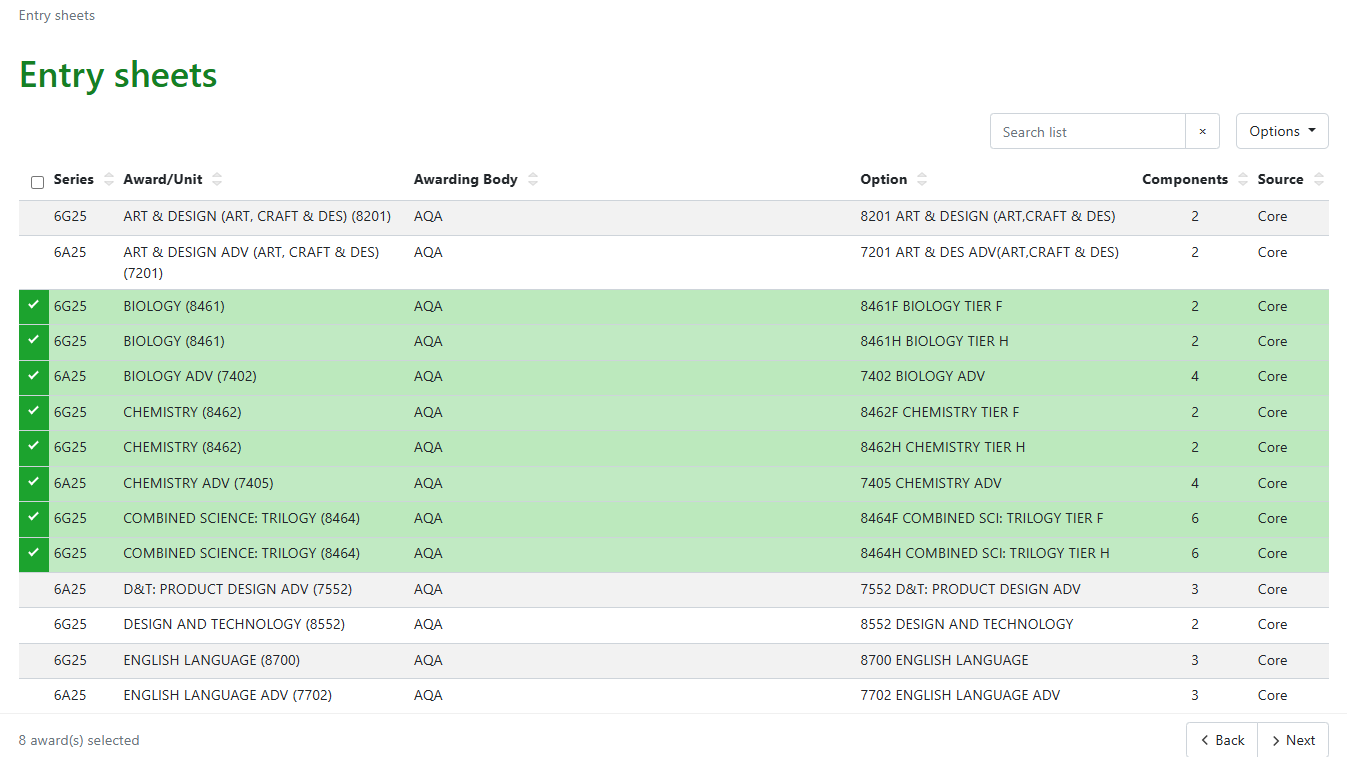Clear the search list field with the x button
1347x757 pixels.
pyautogui.click(x=1202, y=131)
